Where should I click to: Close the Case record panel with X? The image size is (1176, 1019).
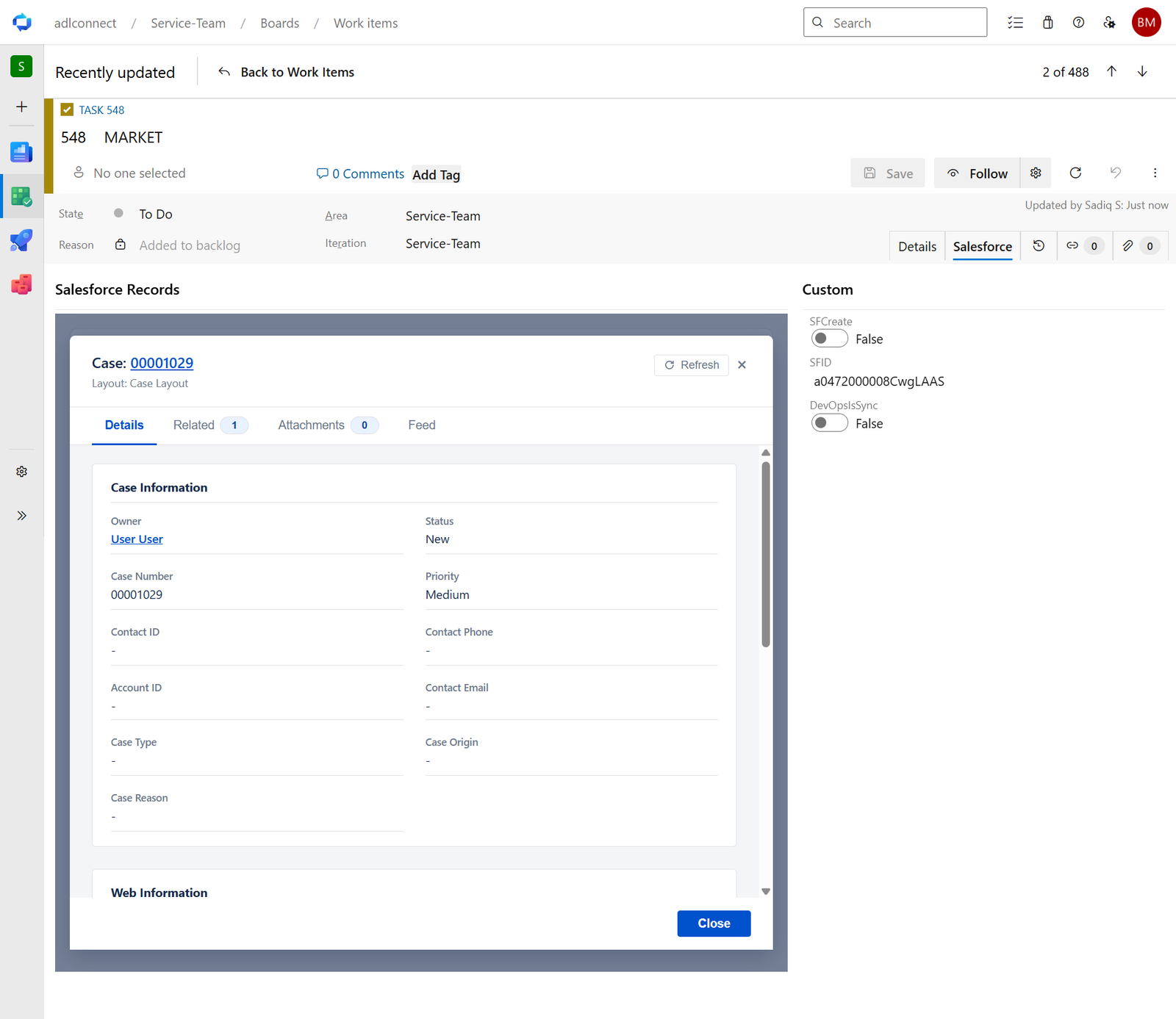[x=742, y=365]
